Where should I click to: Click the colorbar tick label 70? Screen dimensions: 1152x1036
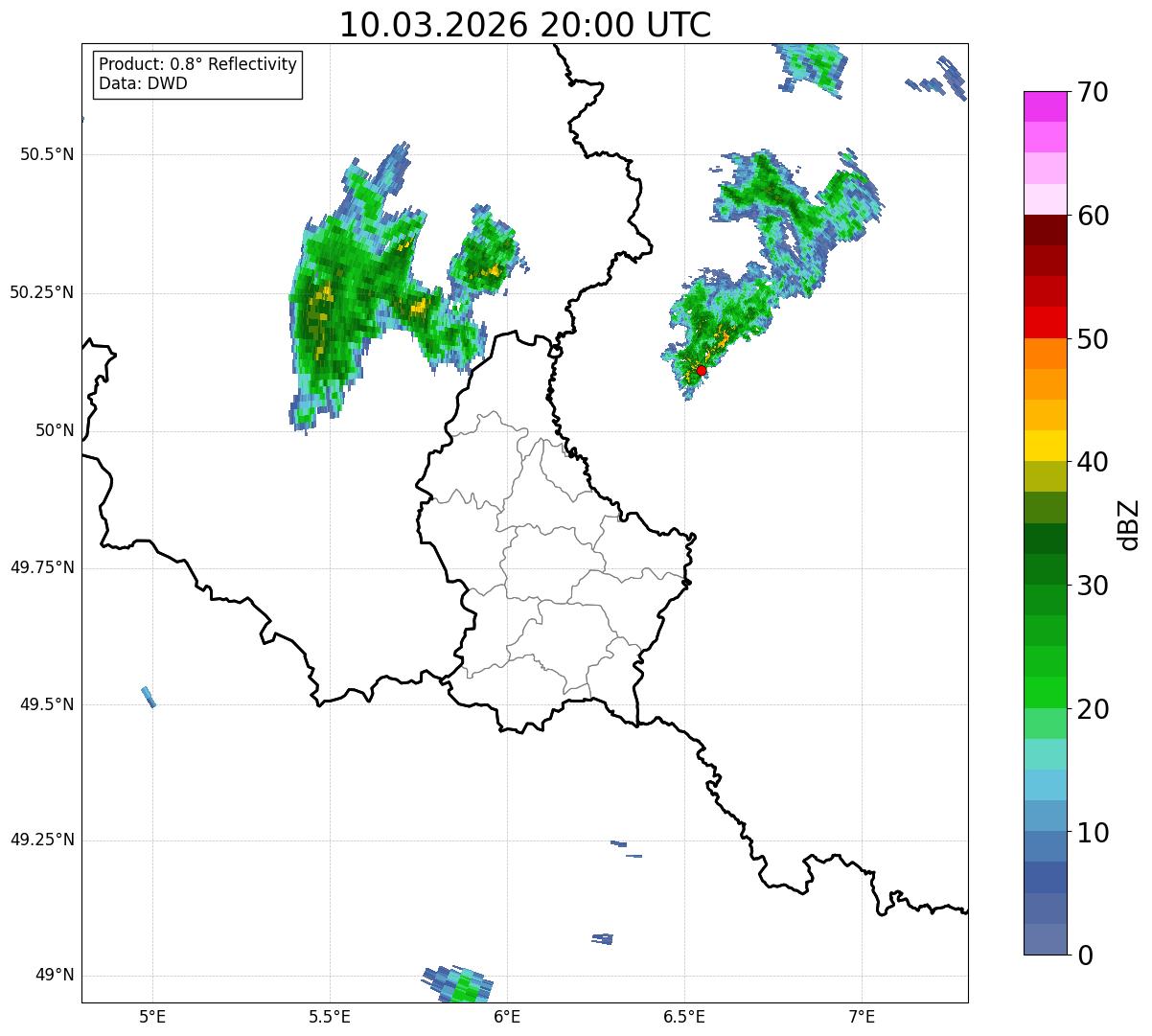[x=1093, y=92]
